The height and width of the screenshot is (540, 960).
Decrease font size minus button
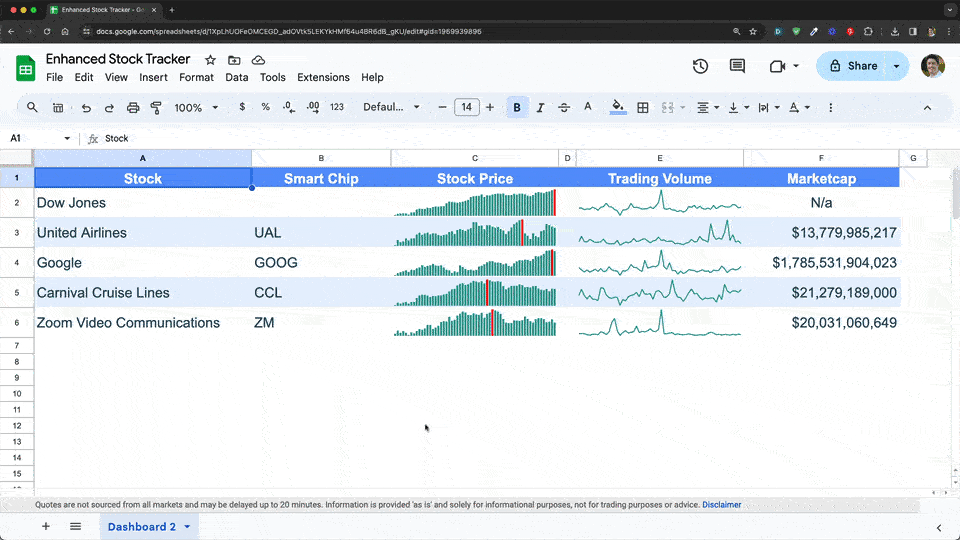(x=442, y=107)
